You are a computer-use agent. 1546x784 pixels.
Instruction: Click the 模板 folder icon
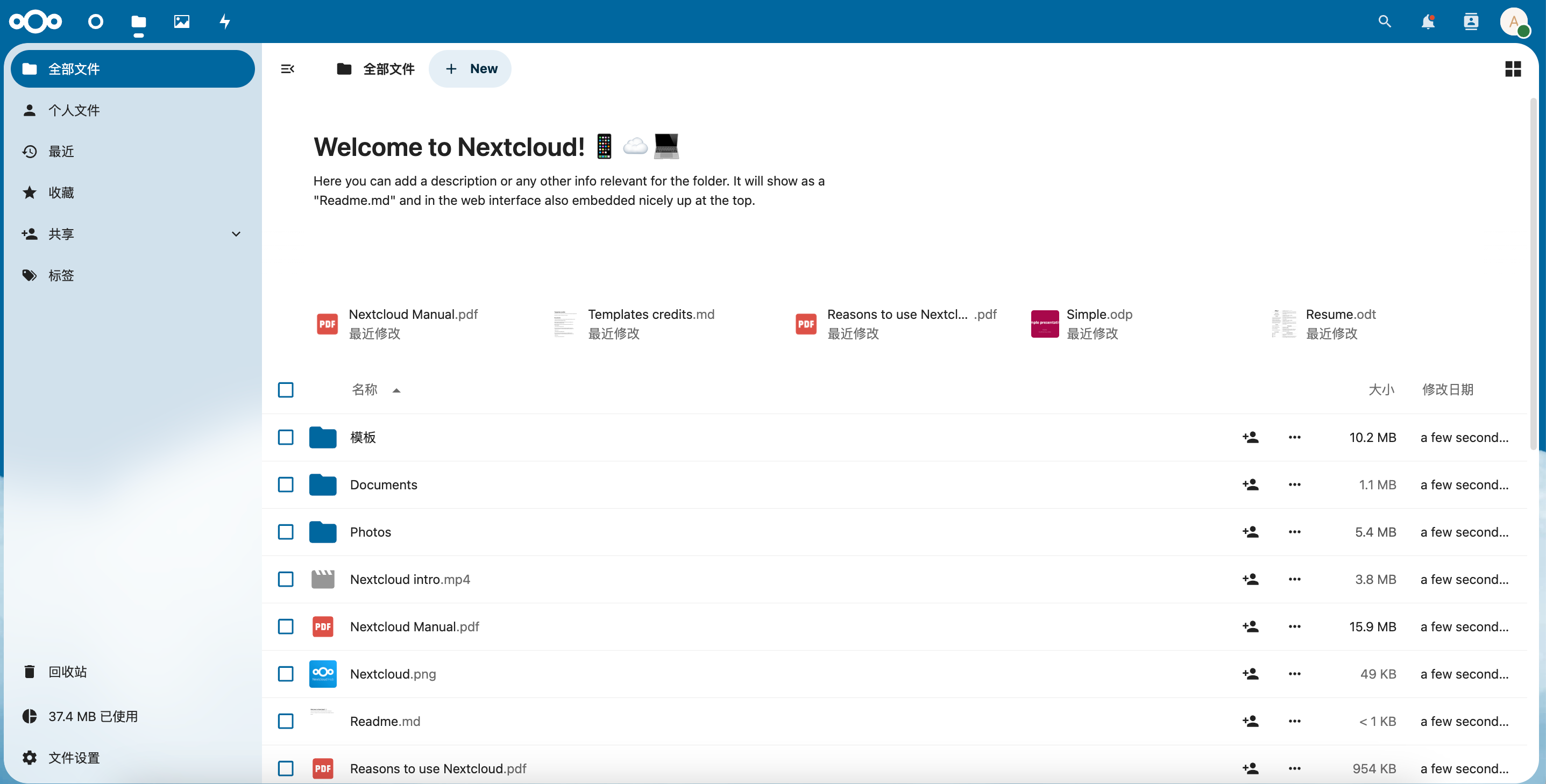[323, 437]
